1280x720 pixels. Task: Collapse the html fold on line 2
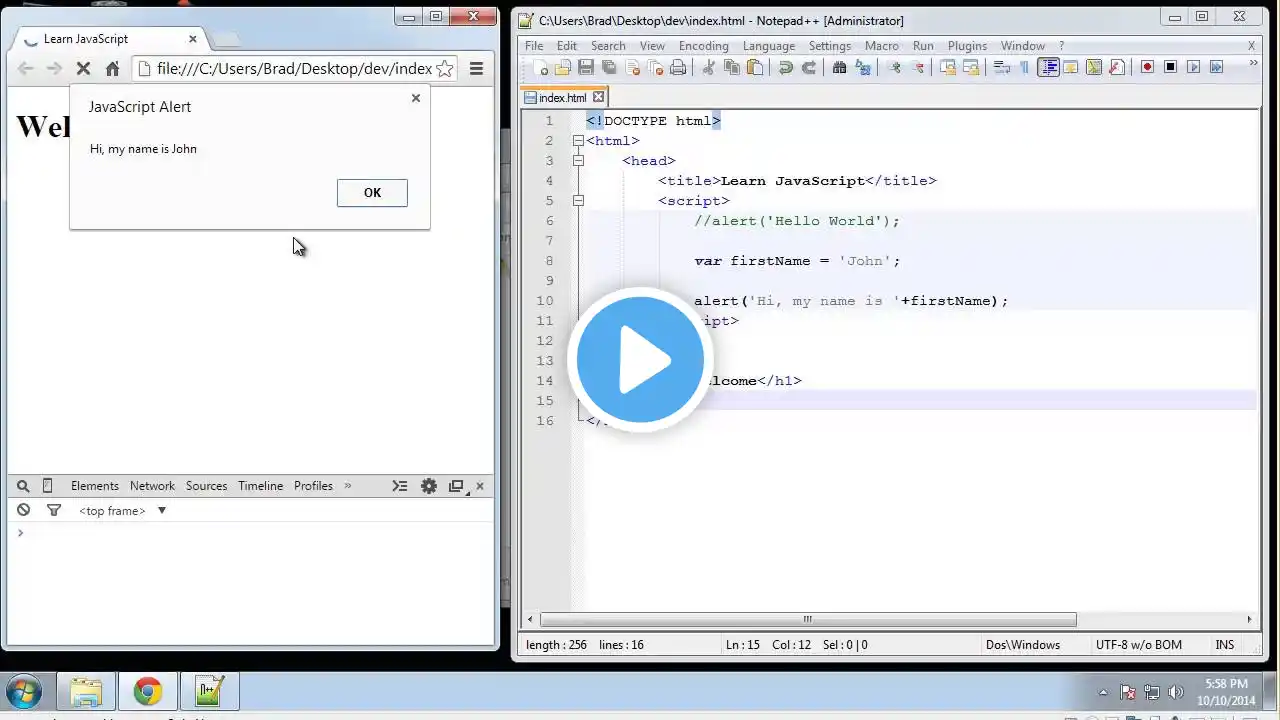click(578, 141)
